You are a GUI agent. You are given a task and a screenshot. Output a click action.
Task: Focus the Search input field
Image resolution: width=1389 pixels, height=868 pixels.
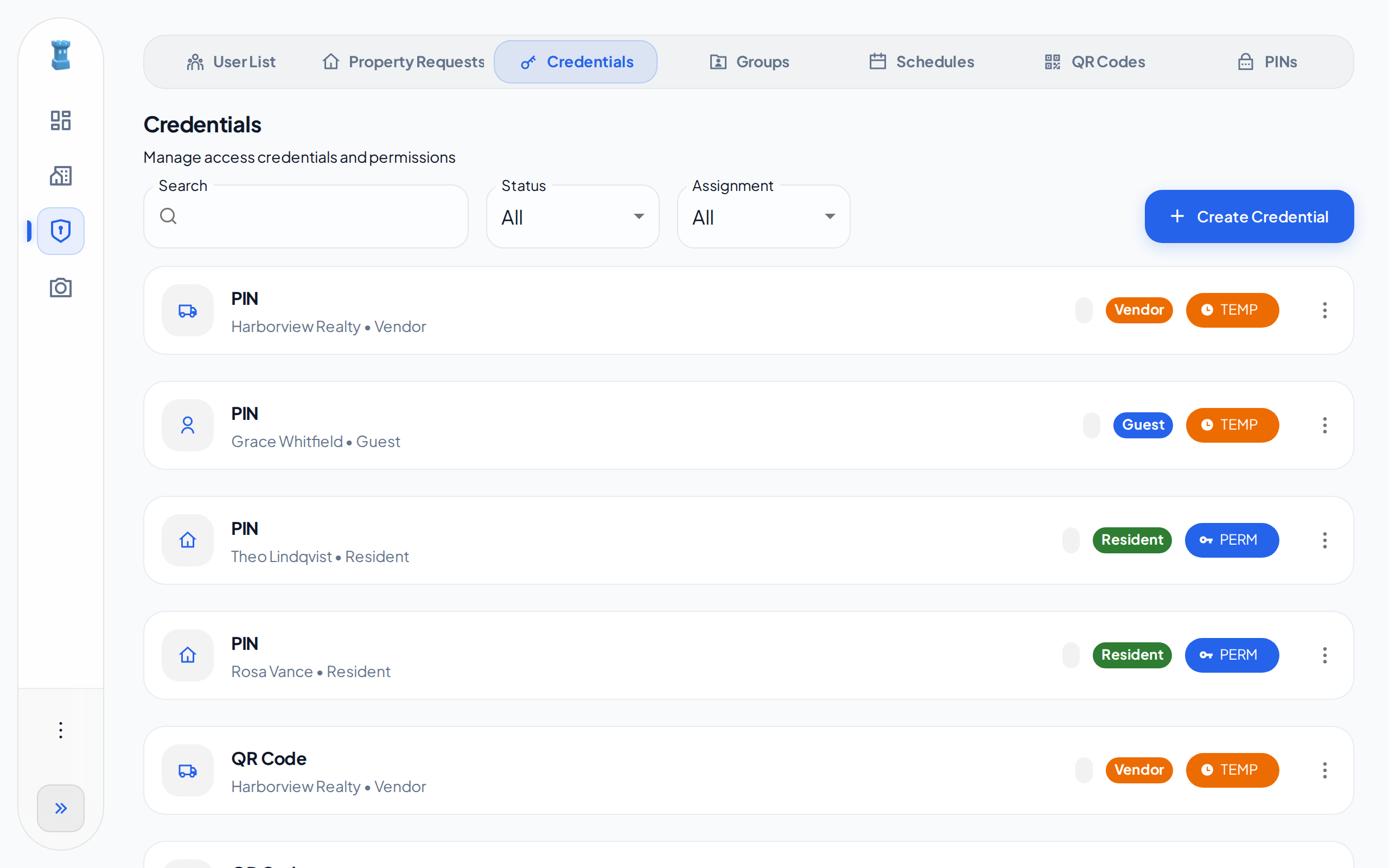(306, 216)
